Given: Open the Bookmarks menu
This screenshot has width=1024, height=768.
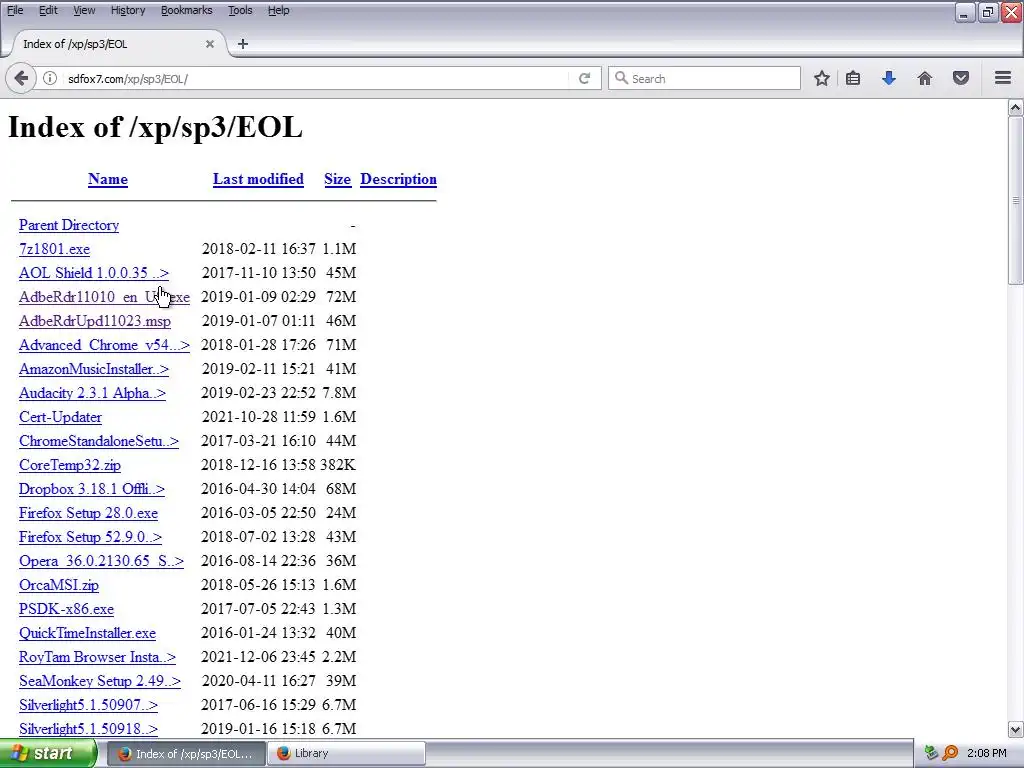Looking at the screenshot, I should click(186, 10).
